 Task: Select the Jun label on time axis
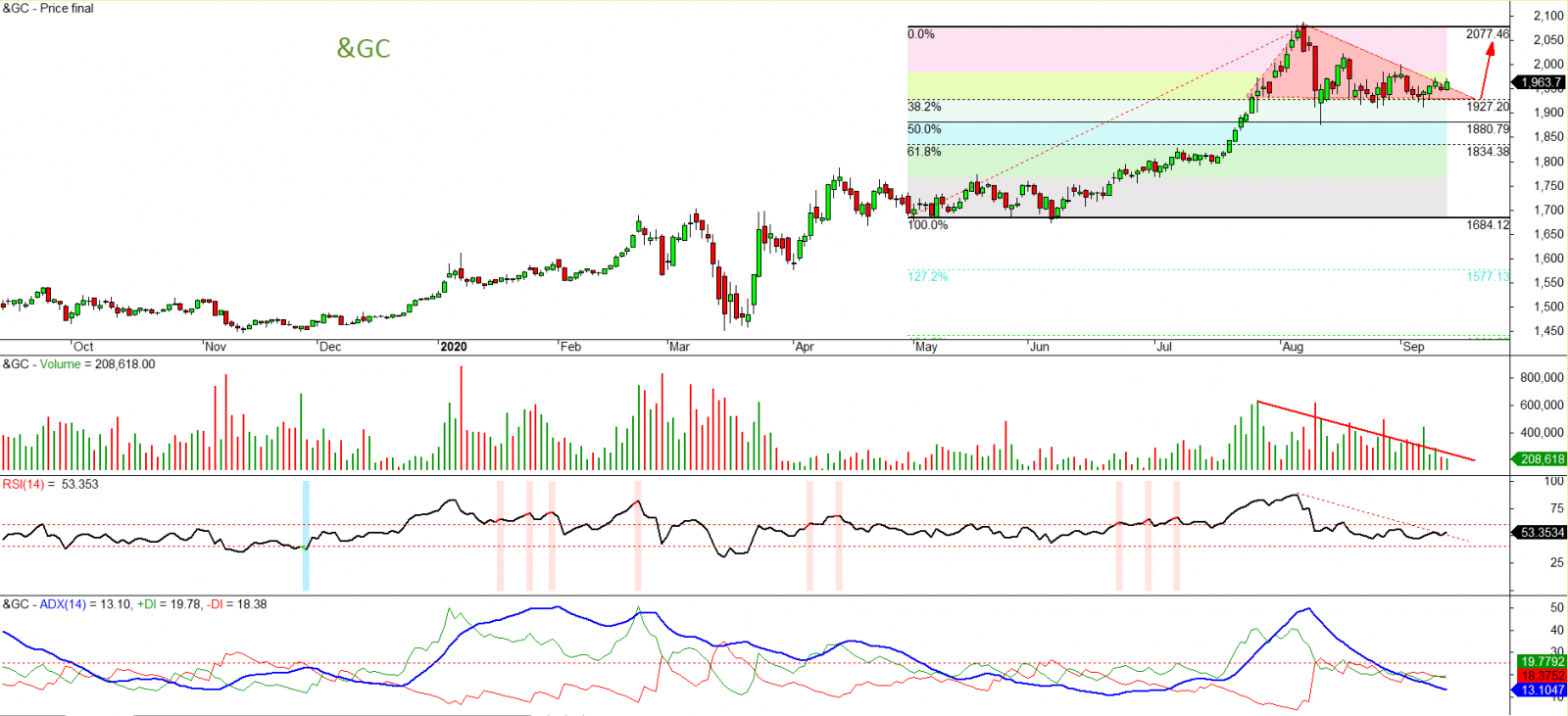[x=1040, y=347]
